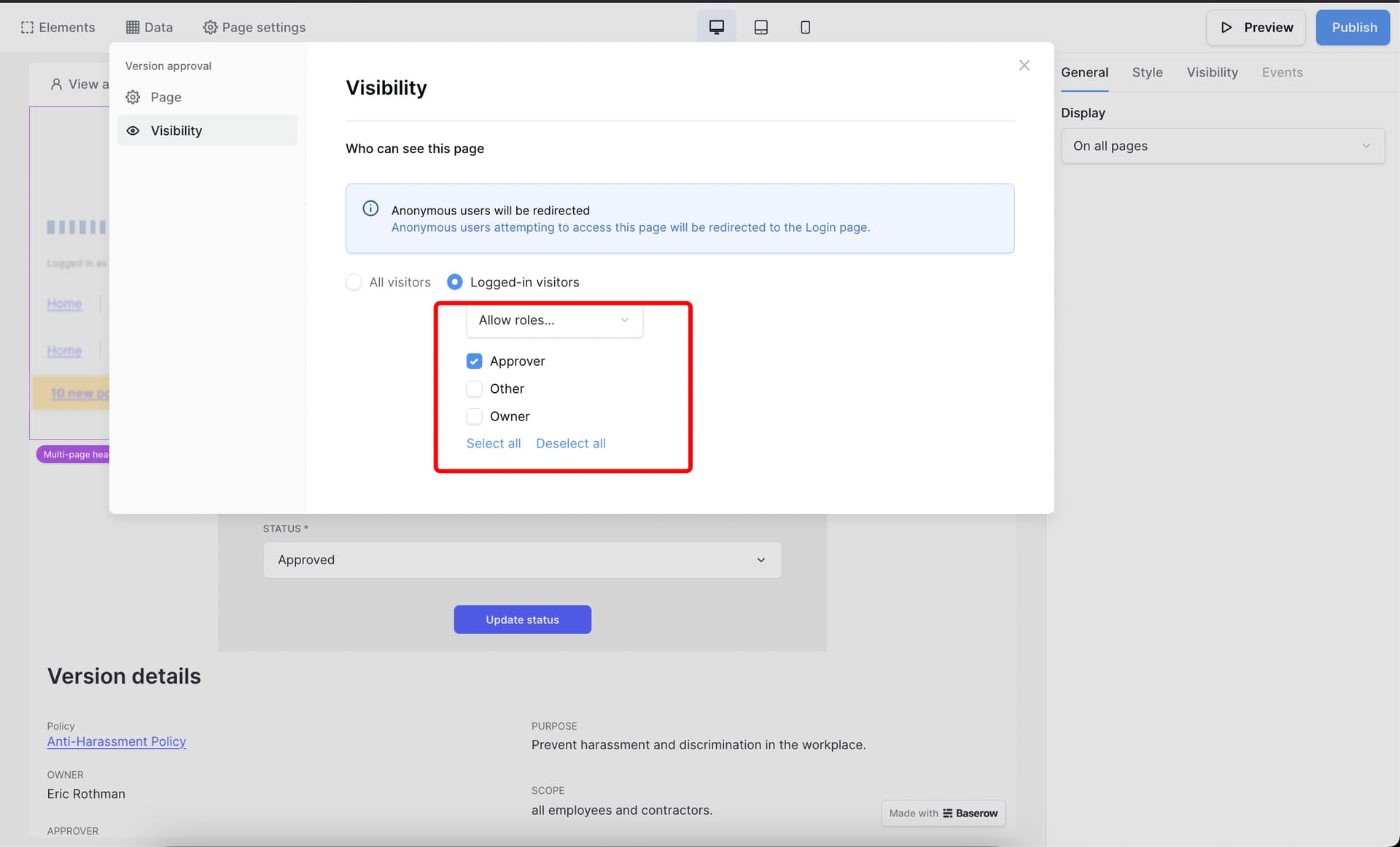
Task: Click the Publish button
Action: click(x=1353, y=27)
